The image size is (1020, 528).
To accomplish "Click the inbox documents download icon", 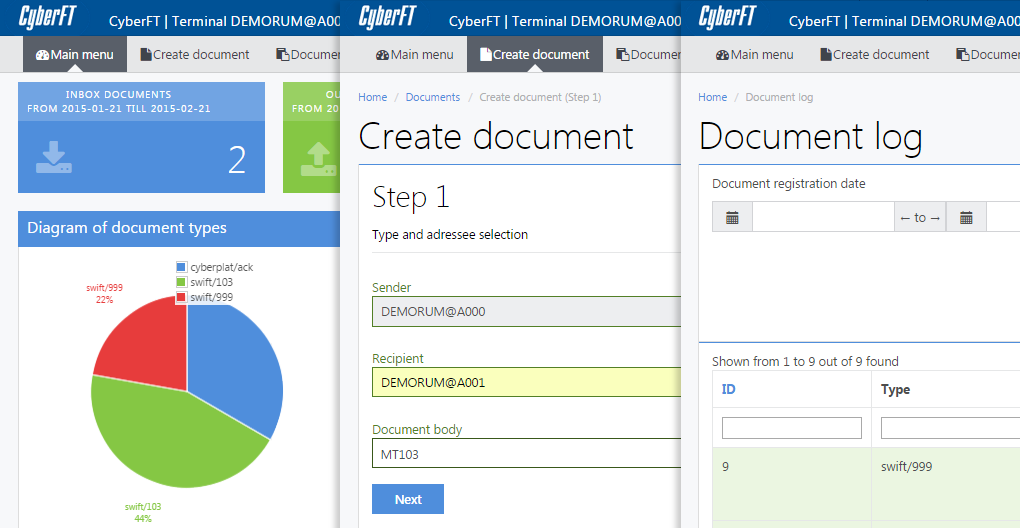I will [x=53, y=157].
